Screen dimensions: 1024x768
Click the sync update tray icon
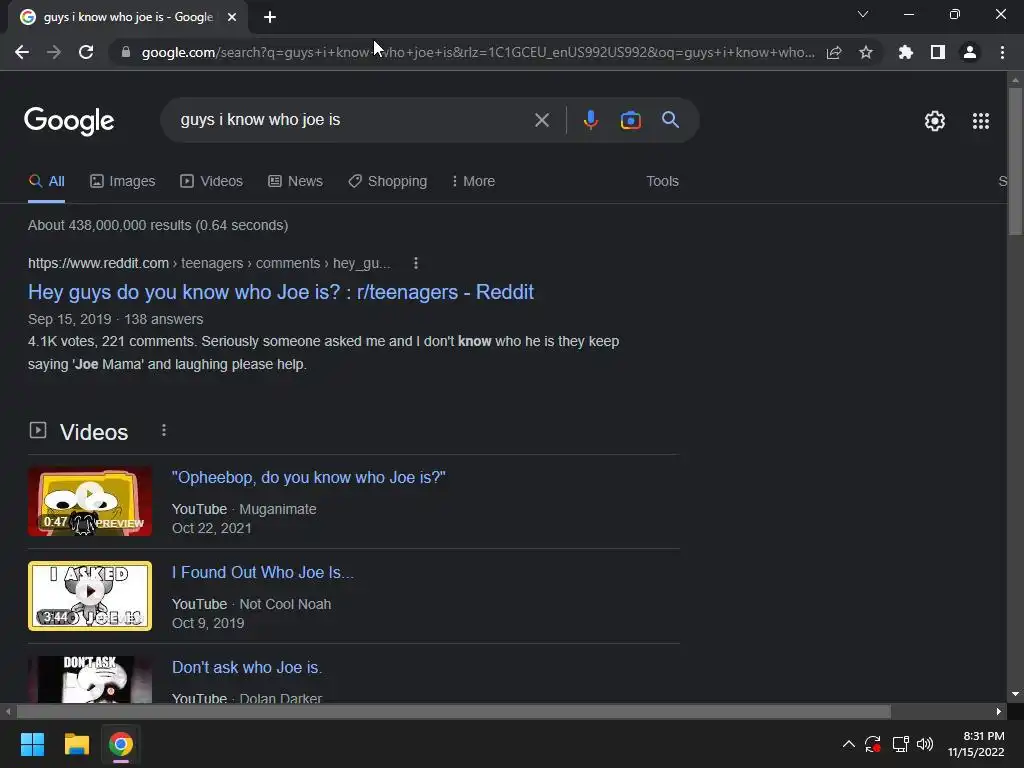coord(873,744)
